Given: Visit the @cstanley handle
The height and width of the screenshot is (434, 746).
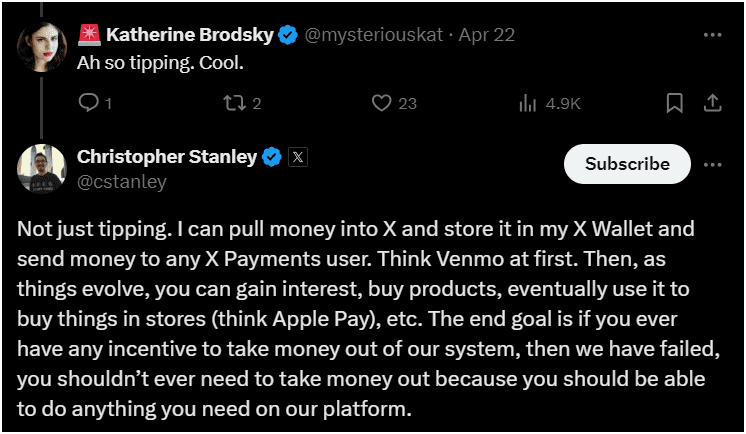Looking at the screenshot, I should pos(121,181).
